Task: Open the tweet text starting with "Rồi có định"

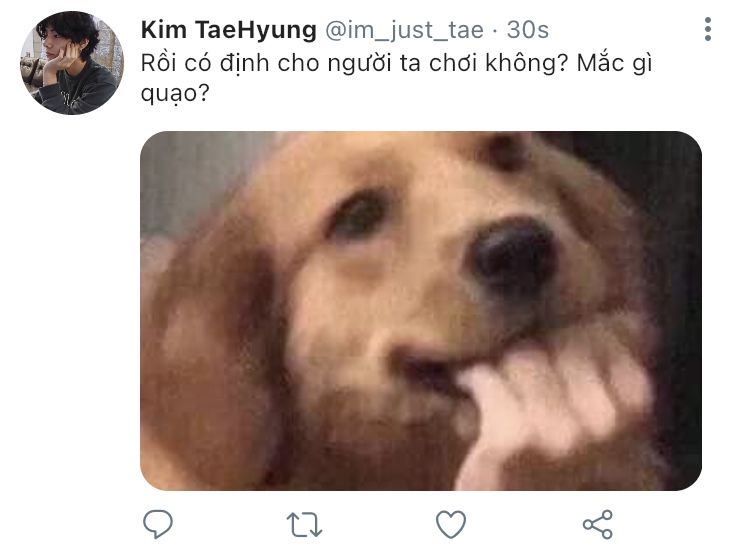Action: [397, 78]
